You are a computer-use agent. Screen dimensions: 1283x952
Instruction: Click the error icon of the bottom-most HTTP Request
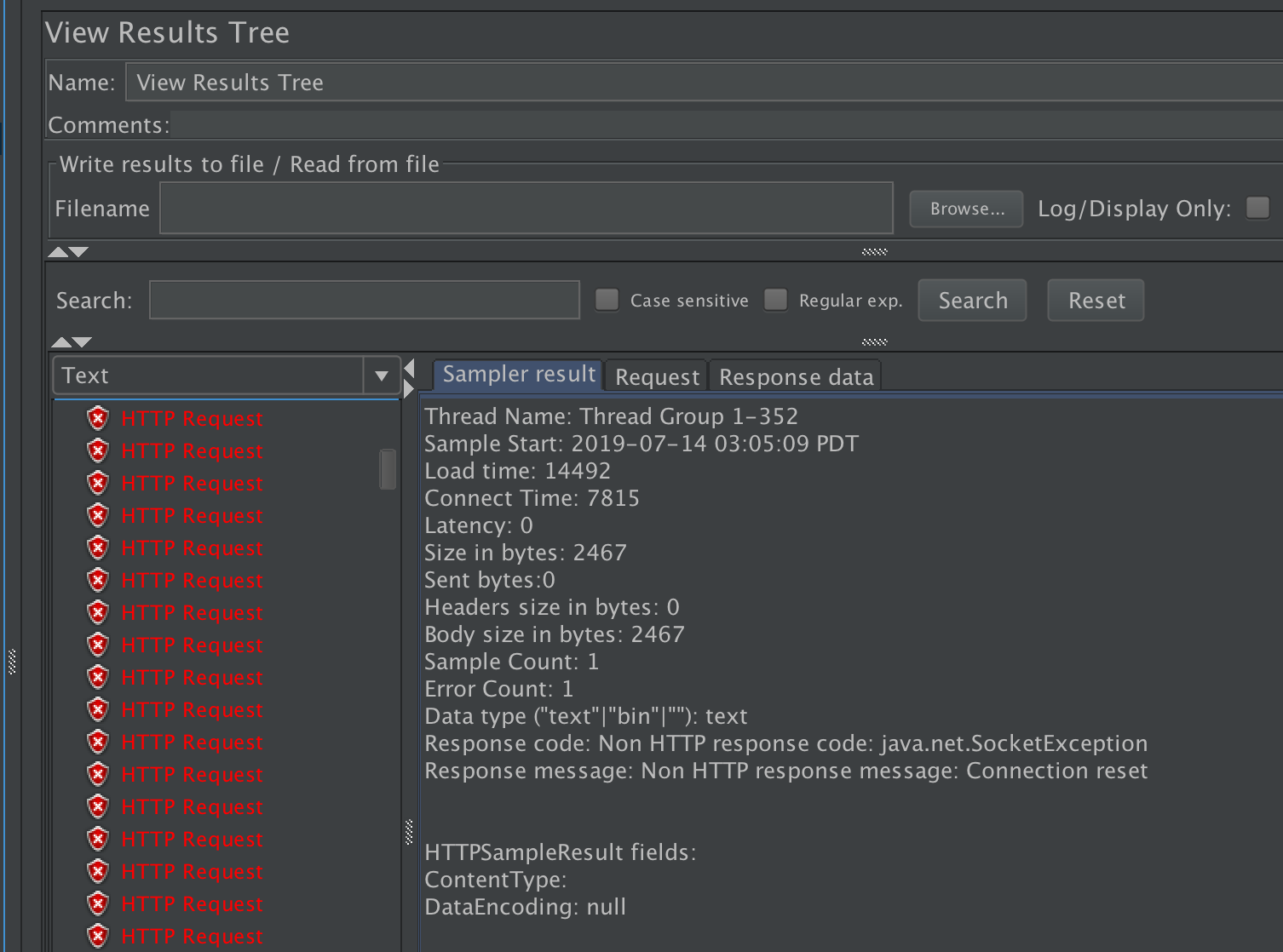(x=98, y=936)
